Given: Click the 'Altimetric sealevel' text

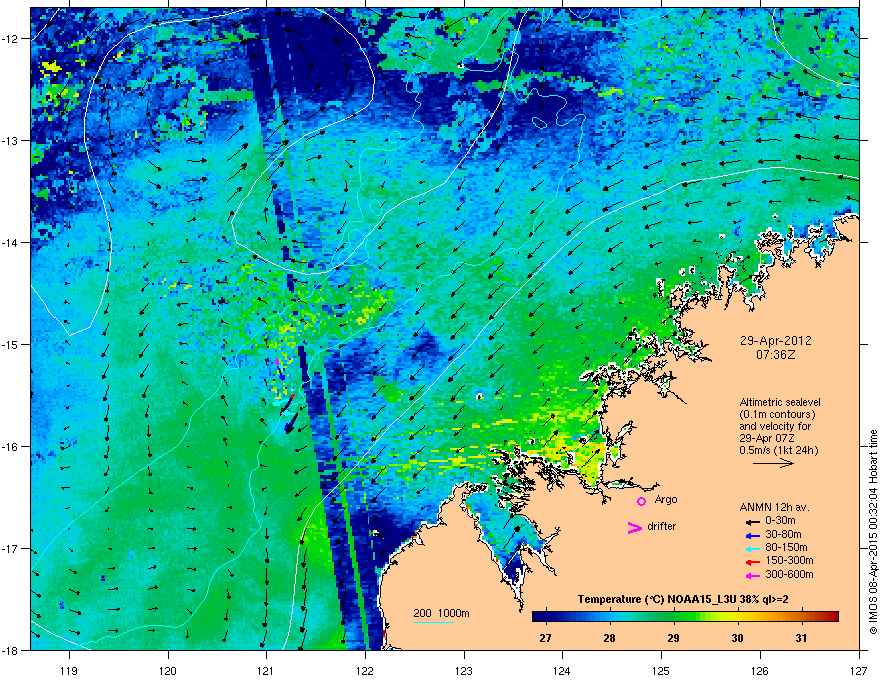Looking at the screenshot, I should (x=780, y=402).
